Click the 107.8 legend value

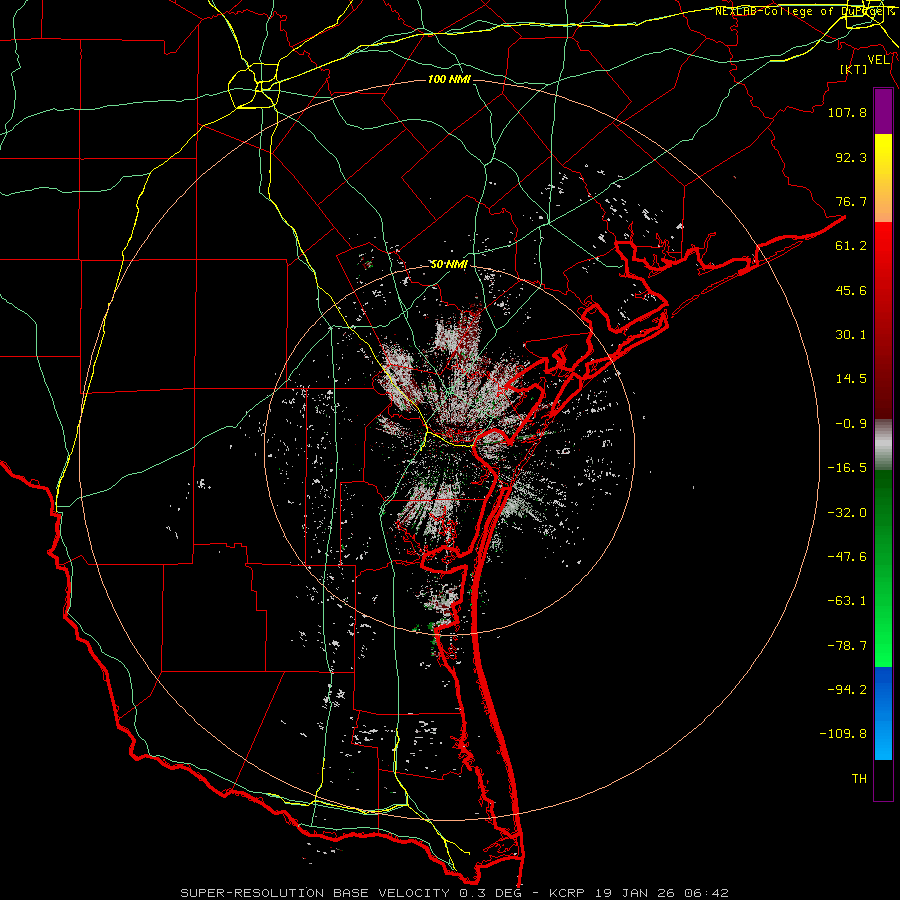pos(847,113)
